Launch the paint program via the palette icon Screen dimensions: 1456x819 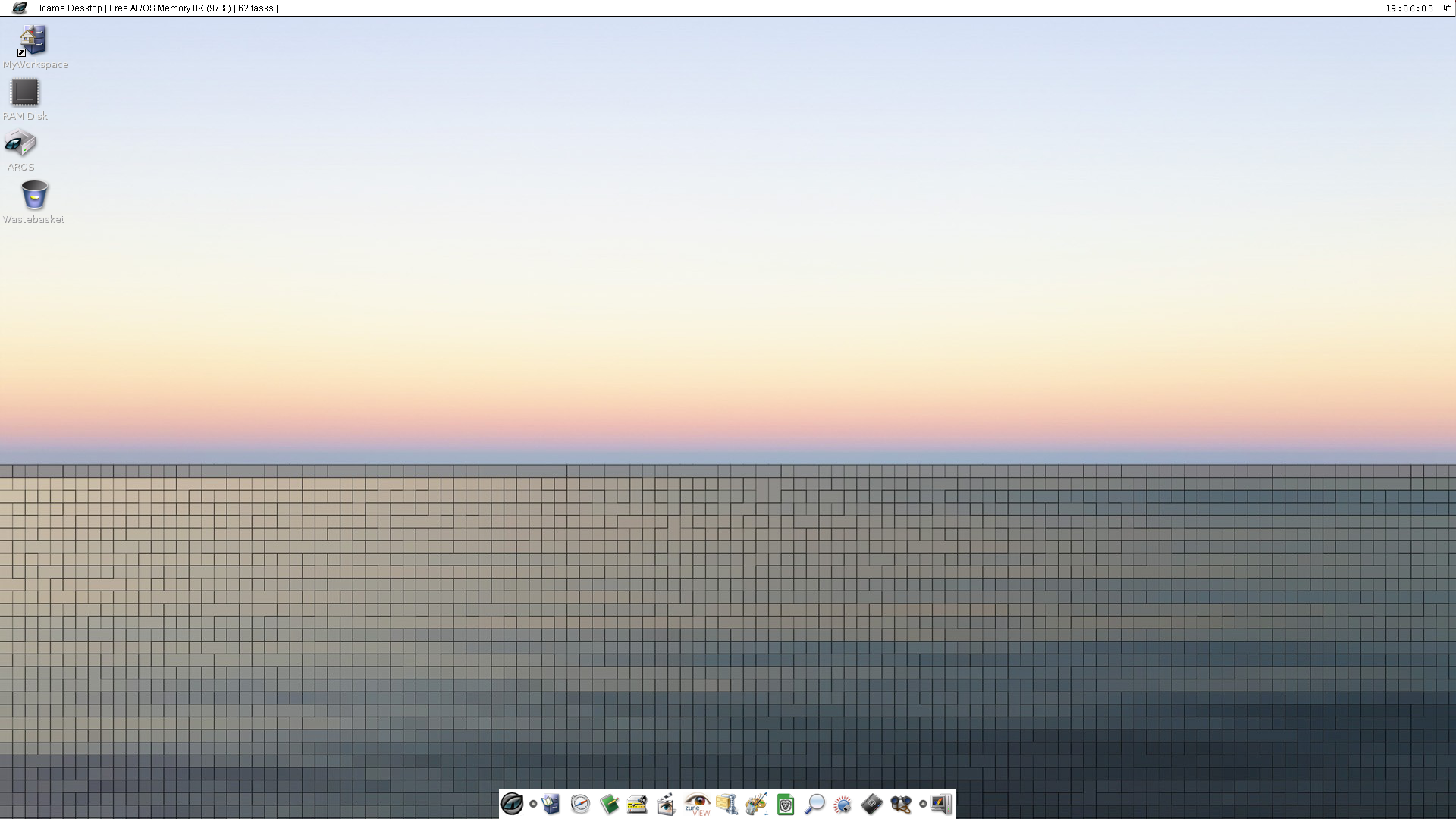click(758, 805)
